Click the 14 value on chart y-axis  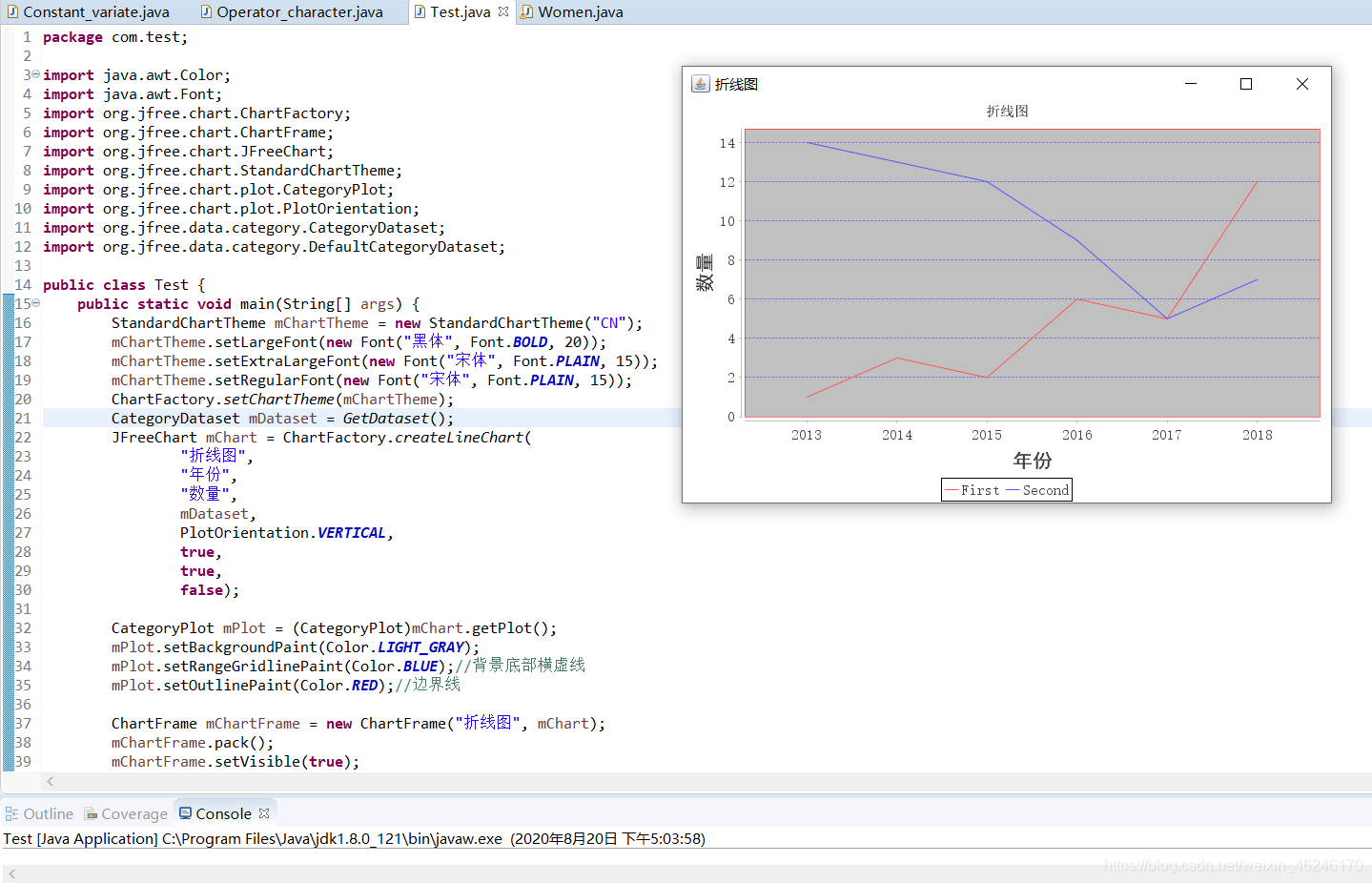pos(727,143)
